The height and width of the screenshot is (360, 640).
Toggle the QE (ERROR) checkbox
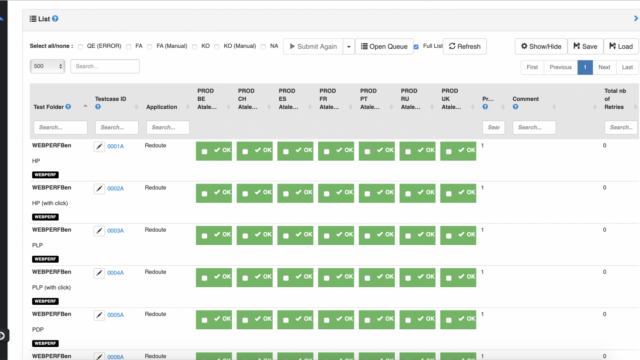(x=80, y=47)
